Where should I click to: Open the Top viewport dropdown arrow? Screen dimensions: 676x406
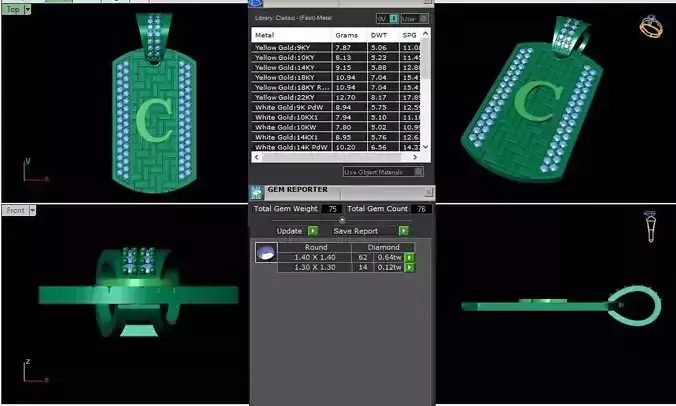(x=27, y=9)
